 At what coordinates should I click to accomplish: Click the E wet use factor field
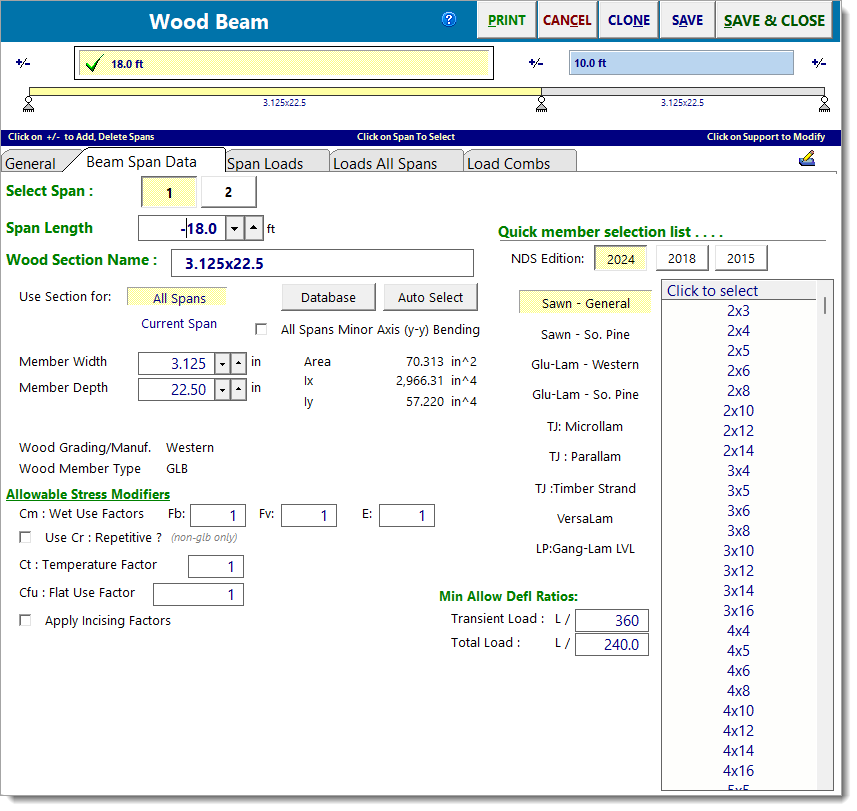coord(407,515)
